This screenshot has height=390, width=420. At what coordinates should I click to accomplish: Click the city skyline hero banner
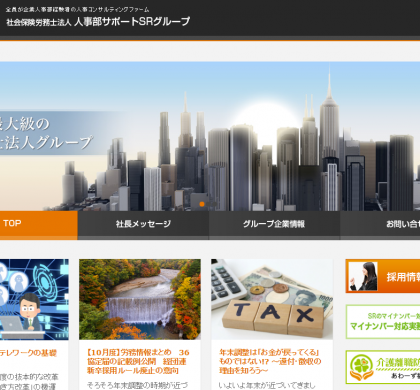(x=210, y=136)
